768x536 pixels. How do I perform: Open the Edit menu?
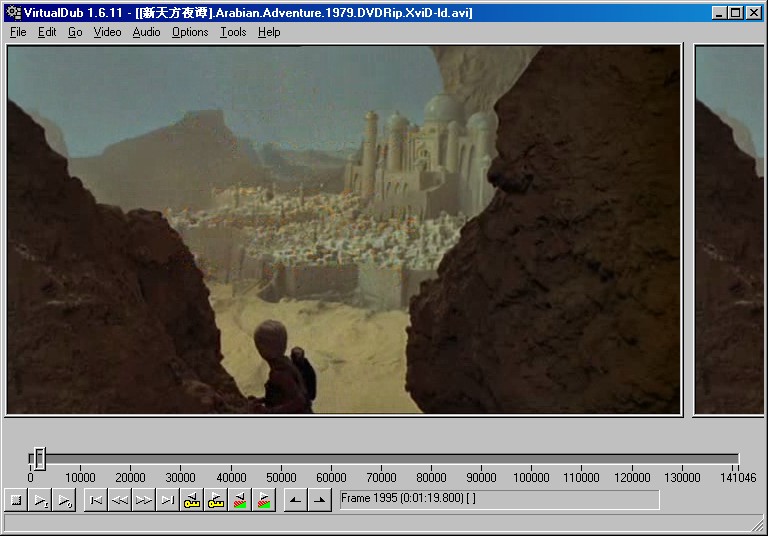(x=47, y=32)
